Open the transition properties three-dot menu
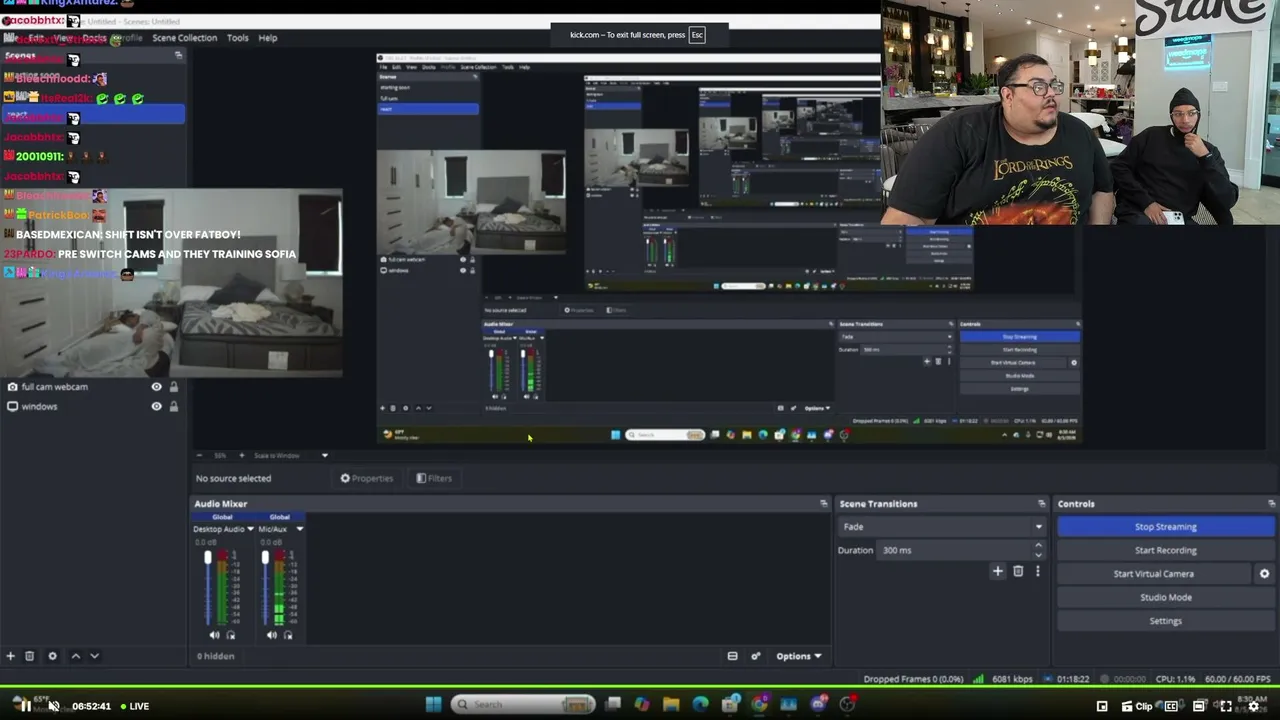The image size is (1280, 720). point(1037,571)
